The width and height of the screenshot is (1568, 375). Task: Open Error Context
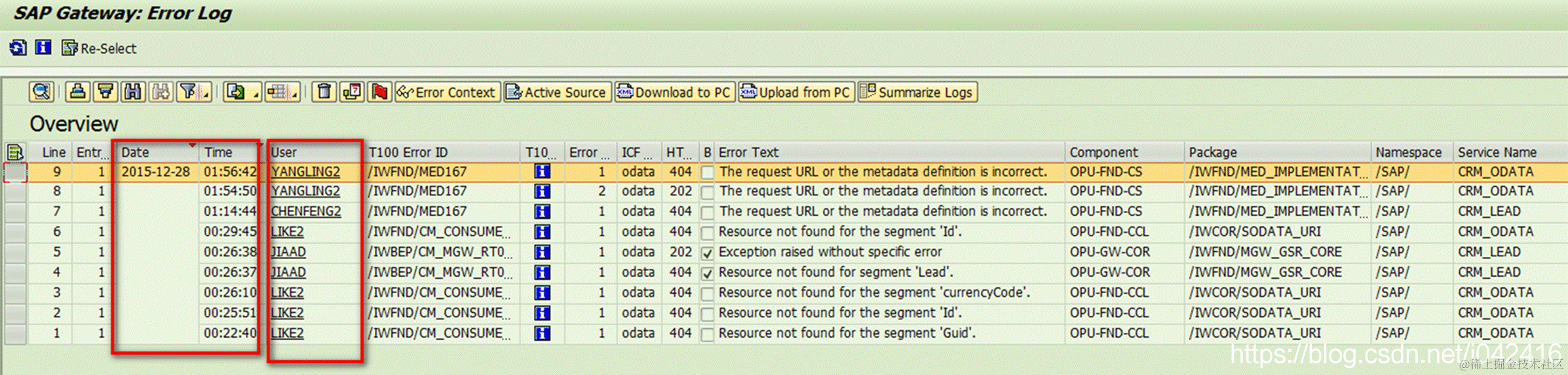448,92
